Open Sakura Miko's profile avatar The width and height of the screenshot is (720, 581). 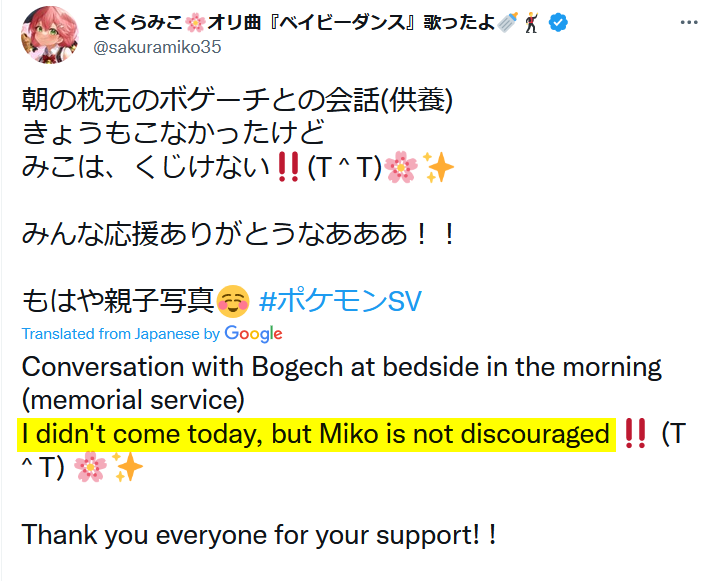click(x=50, y=34)
